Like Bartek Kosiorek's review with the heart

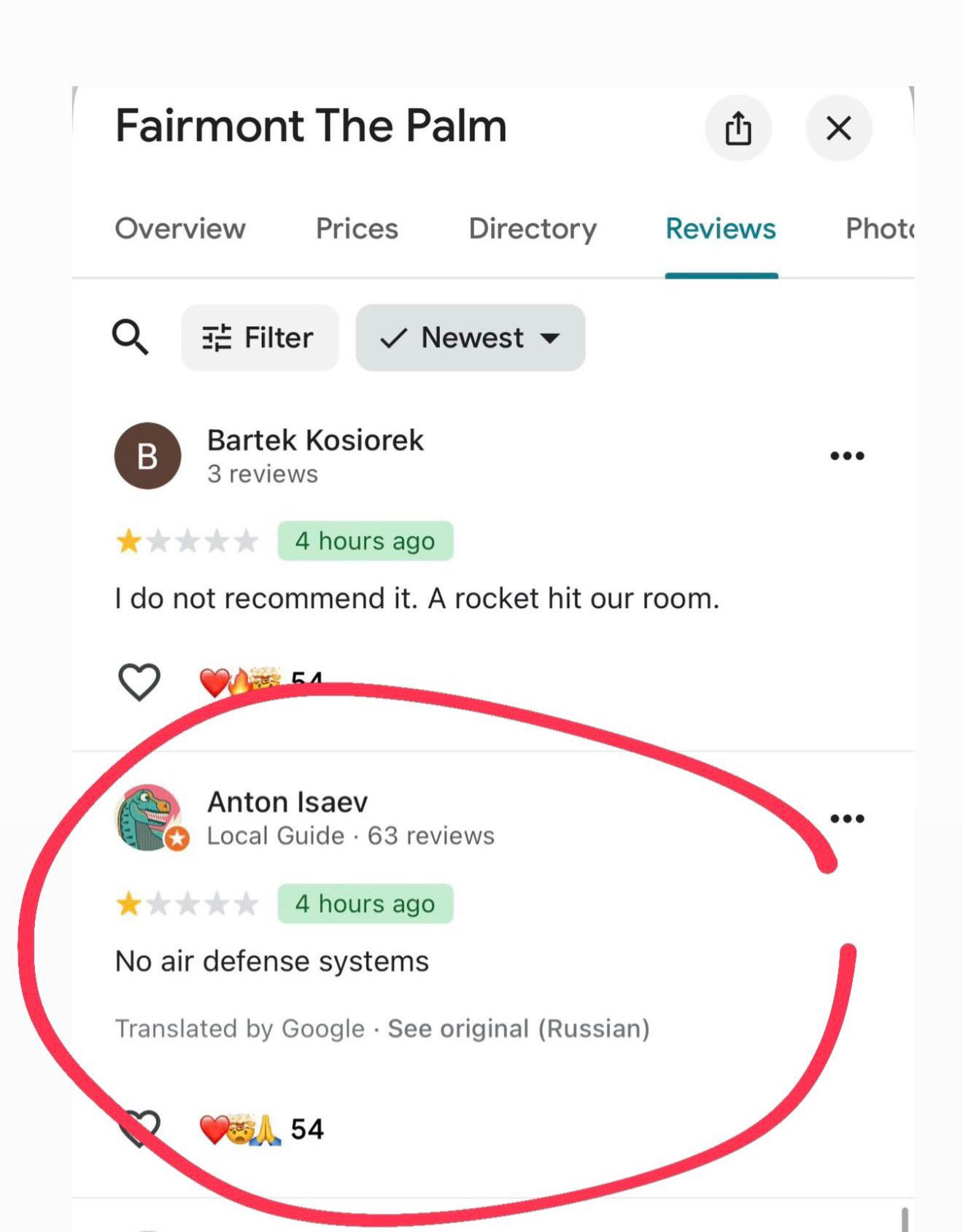pyautogui.click(x=139, y=682)
